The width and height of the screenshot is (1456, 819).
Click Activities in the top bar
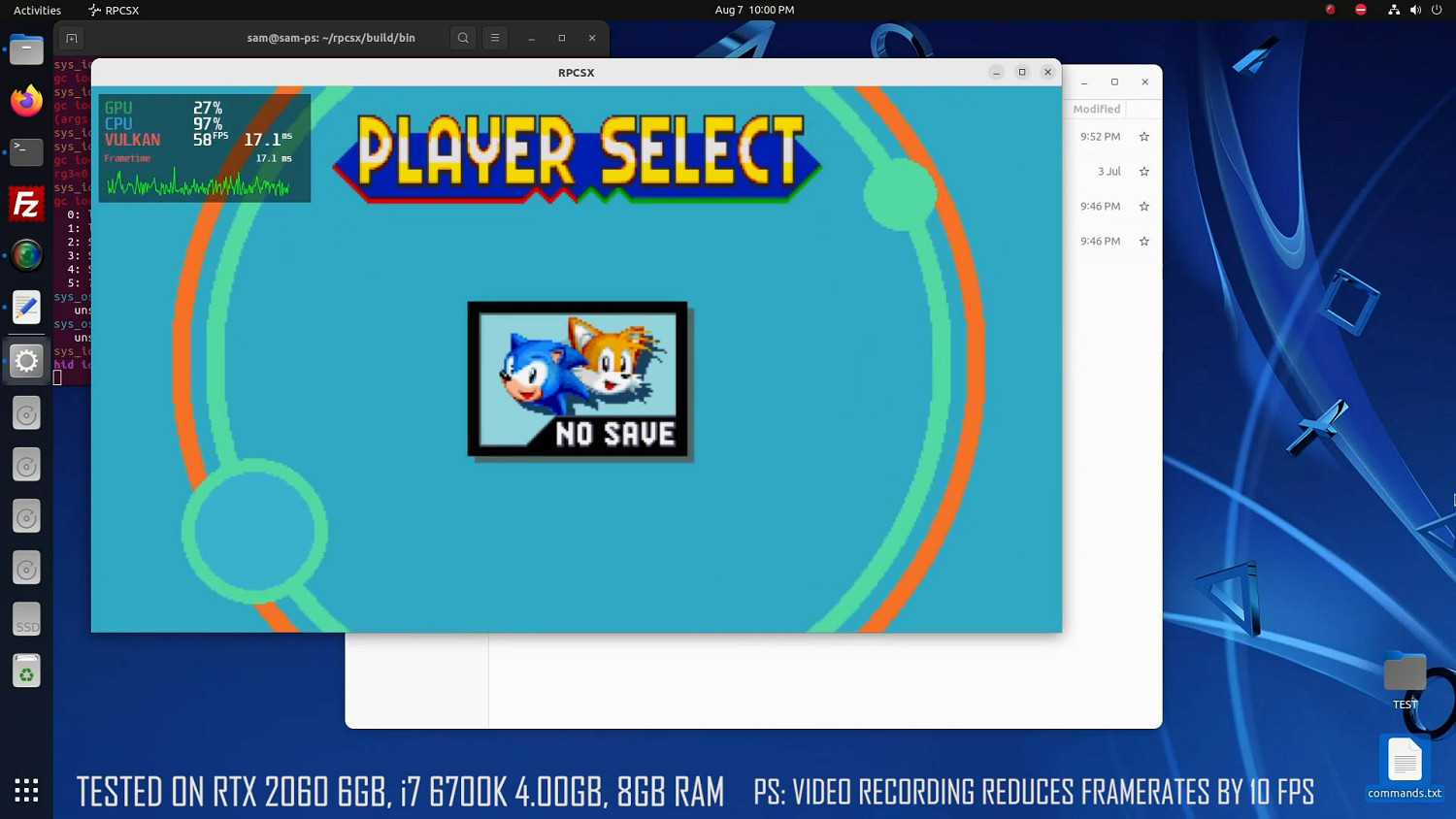click(37, 10)
